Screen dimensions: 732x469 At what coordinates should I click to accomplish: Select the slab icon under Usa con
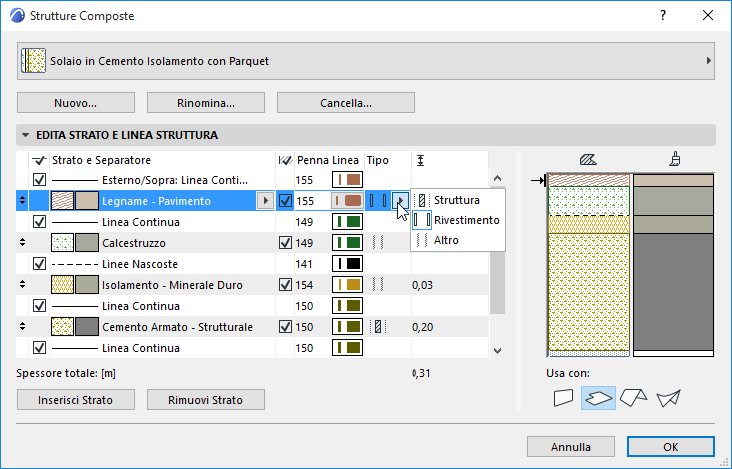pos(598,398)
